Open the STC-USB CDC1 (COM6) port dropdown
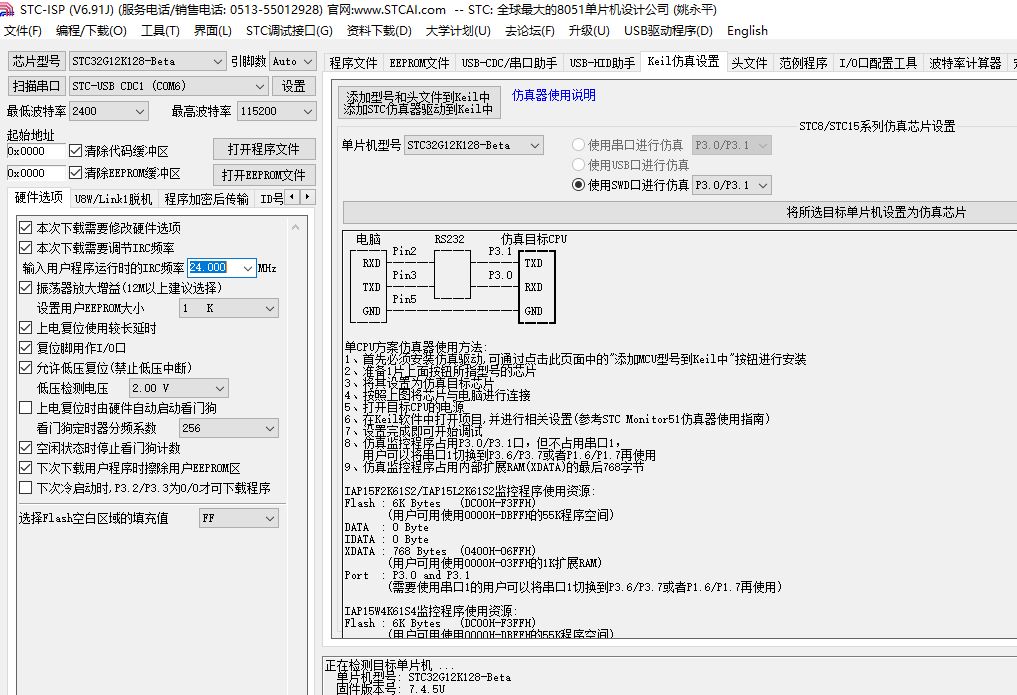 [x=169, y=86]
